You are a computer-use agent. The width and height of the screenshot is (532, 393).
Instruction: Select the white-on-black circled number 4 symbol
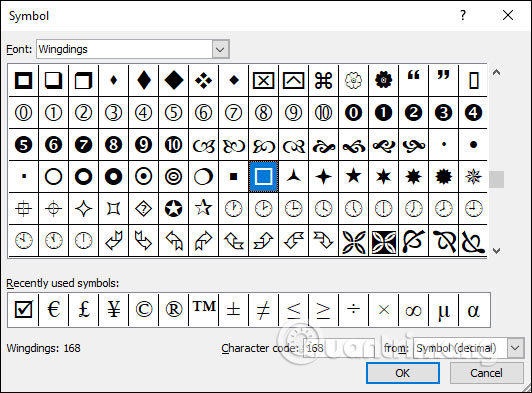(473, 112)
